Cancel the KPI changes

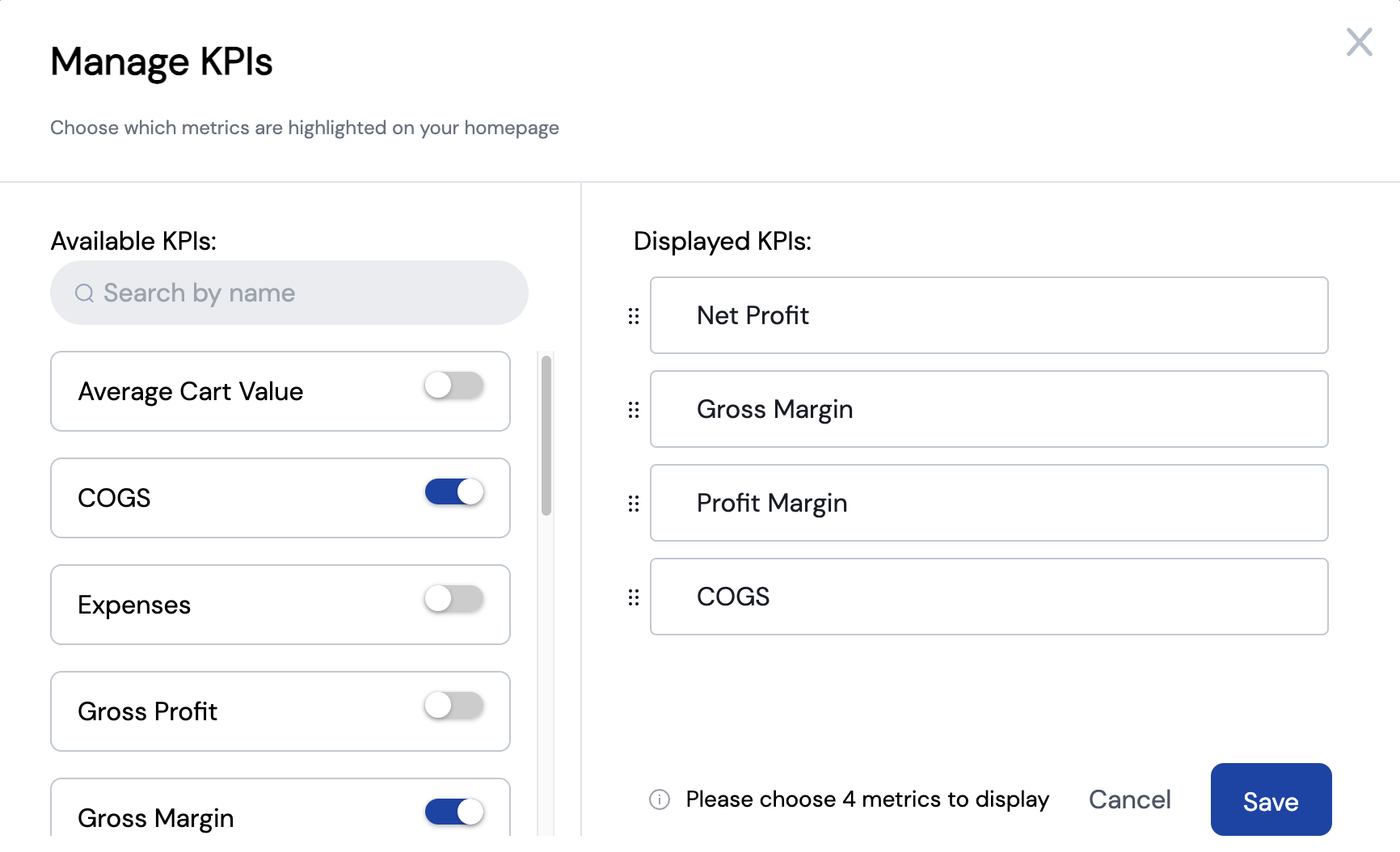(x=1129, y=799)
